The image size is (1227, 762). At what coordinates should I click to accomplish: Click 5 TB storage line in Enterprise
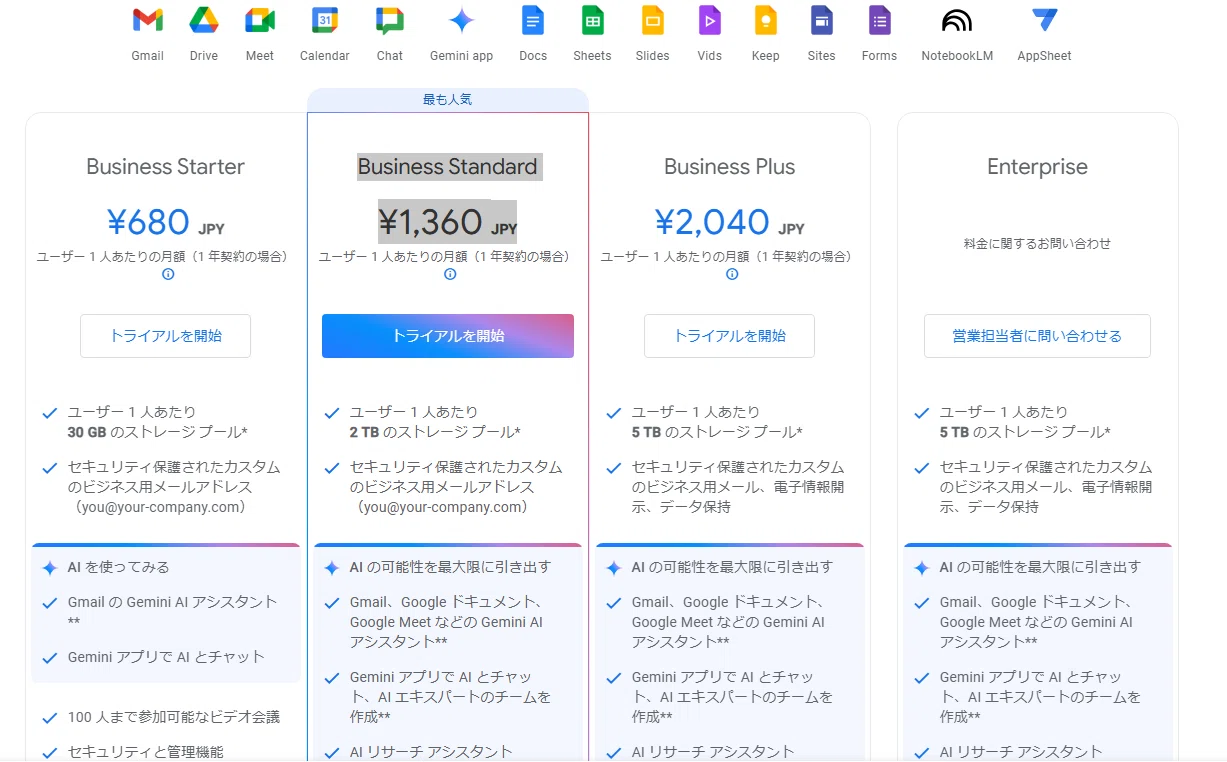point(1025,432)
